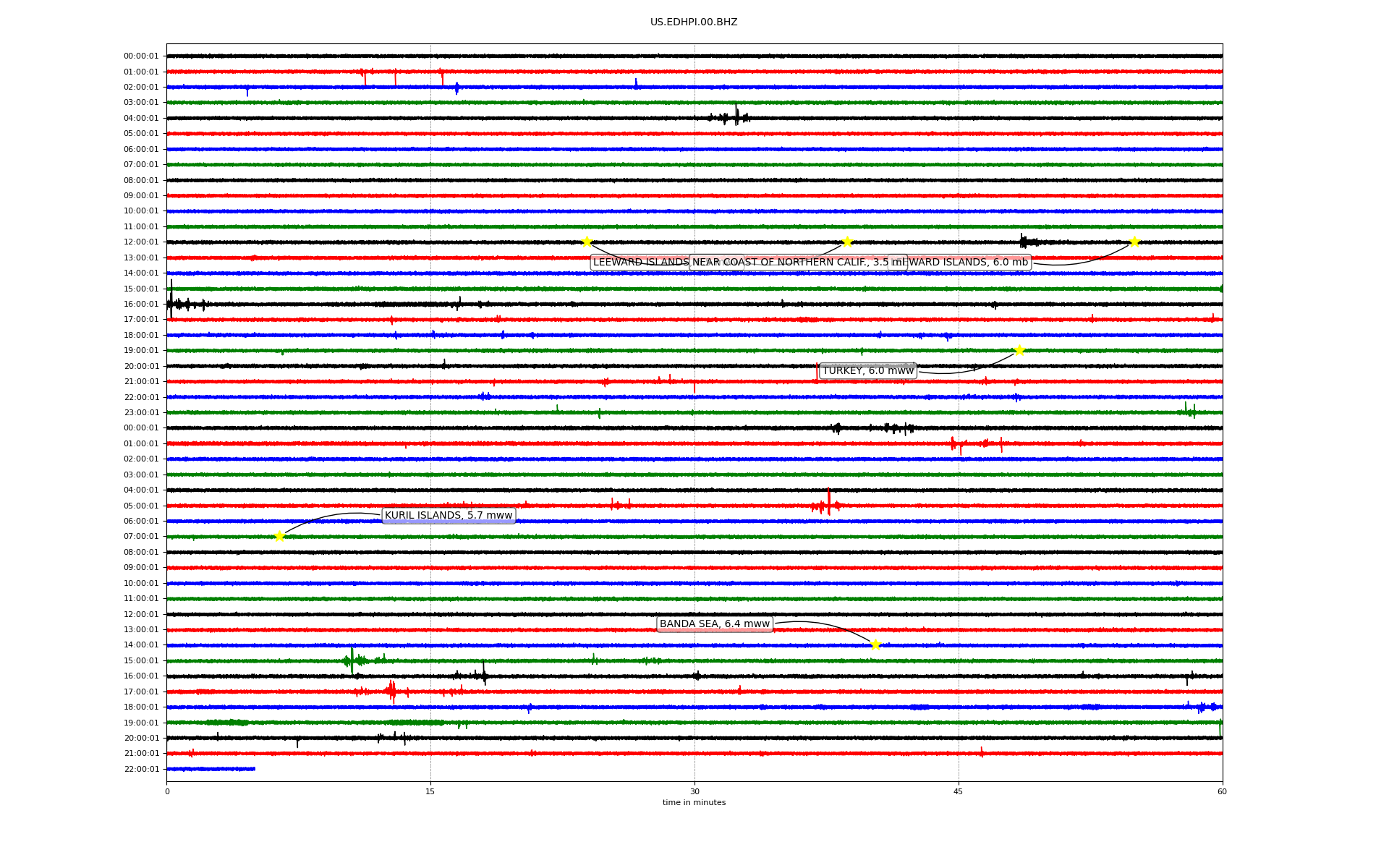Image resolution: width=1389 pixels, height=868 pixels.
Task: Click the 15 tick label on x-axis
Action: click(430, 791)
